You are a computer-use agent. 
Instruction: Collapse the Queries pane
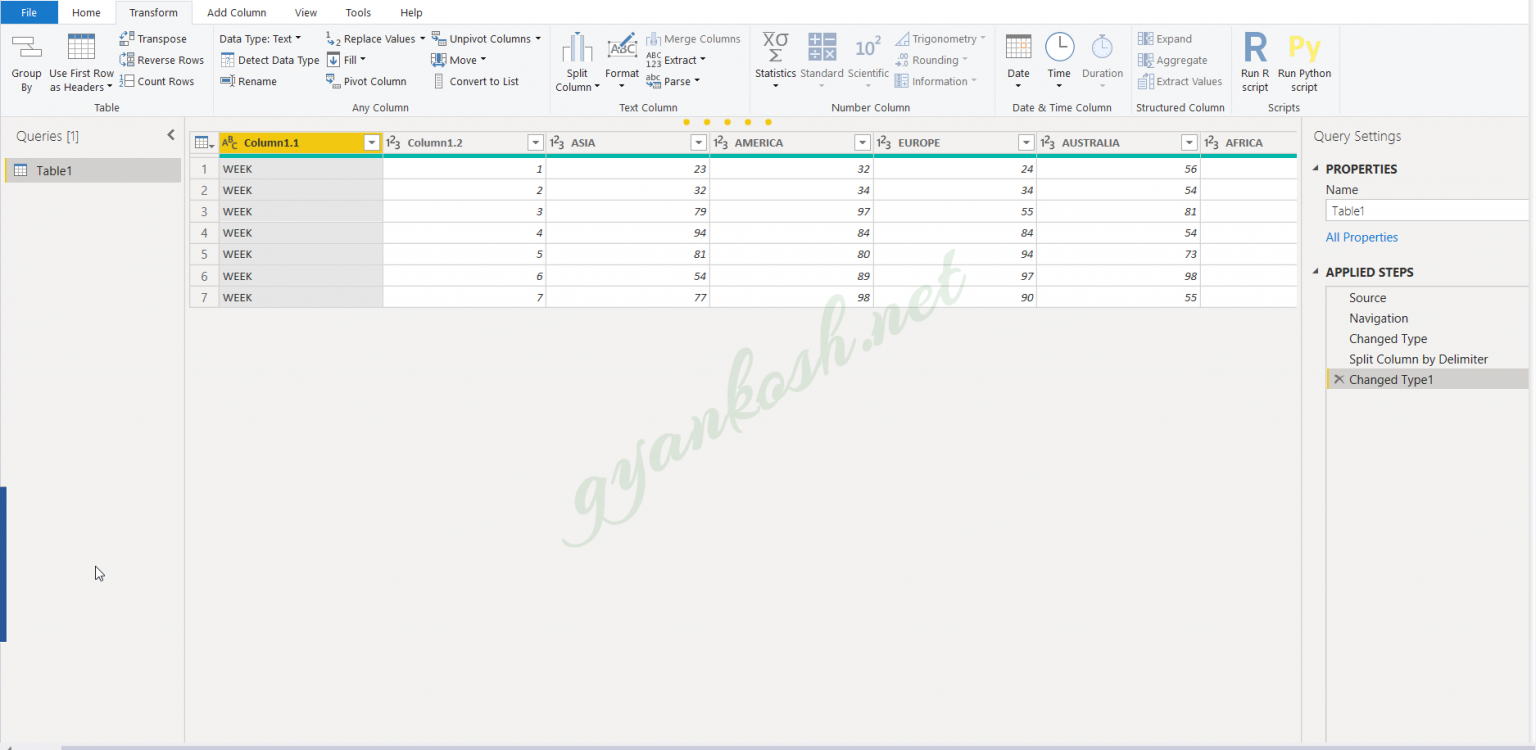tap(170, 134)
